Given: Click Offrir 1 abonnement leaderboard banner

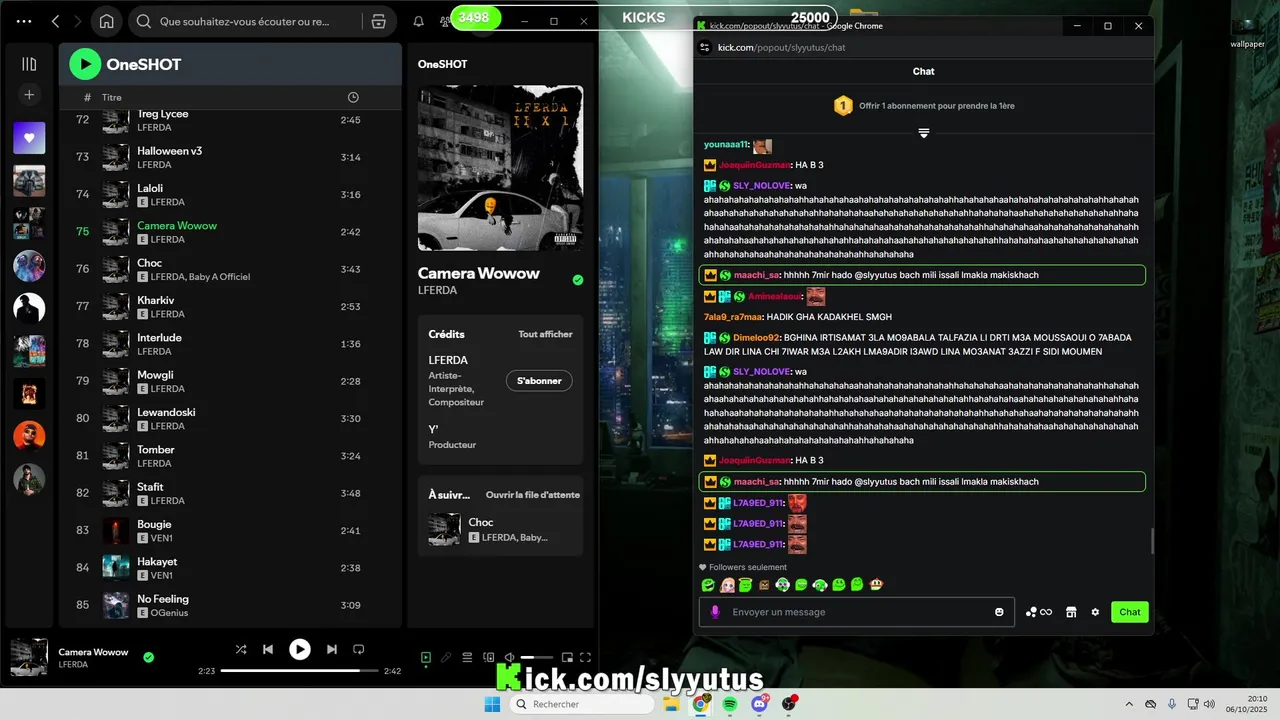Looking at the screenshot, I should pos(924,105).
